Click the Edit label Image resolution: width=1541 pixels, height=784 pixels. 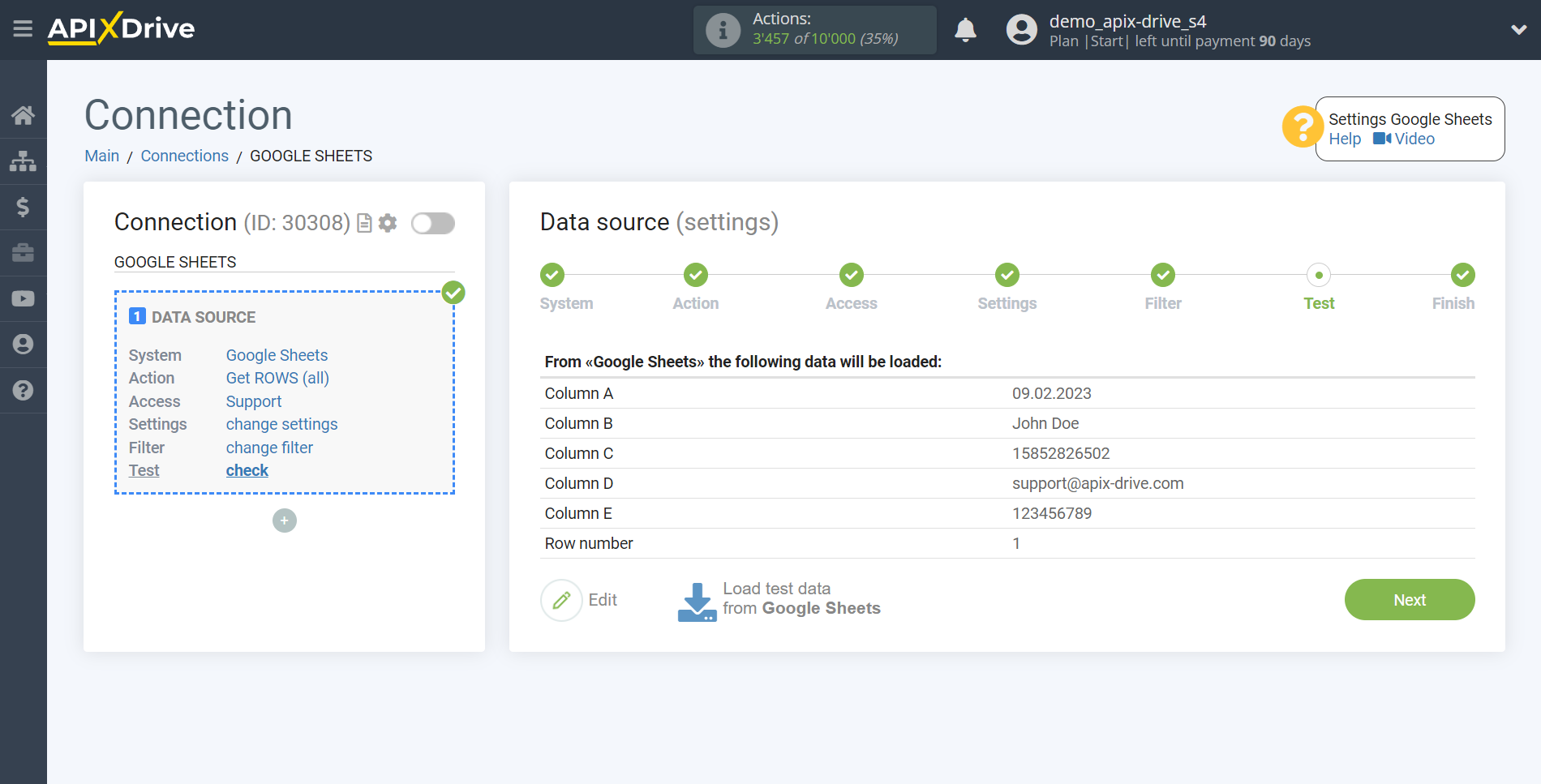[x=603, y=600]
